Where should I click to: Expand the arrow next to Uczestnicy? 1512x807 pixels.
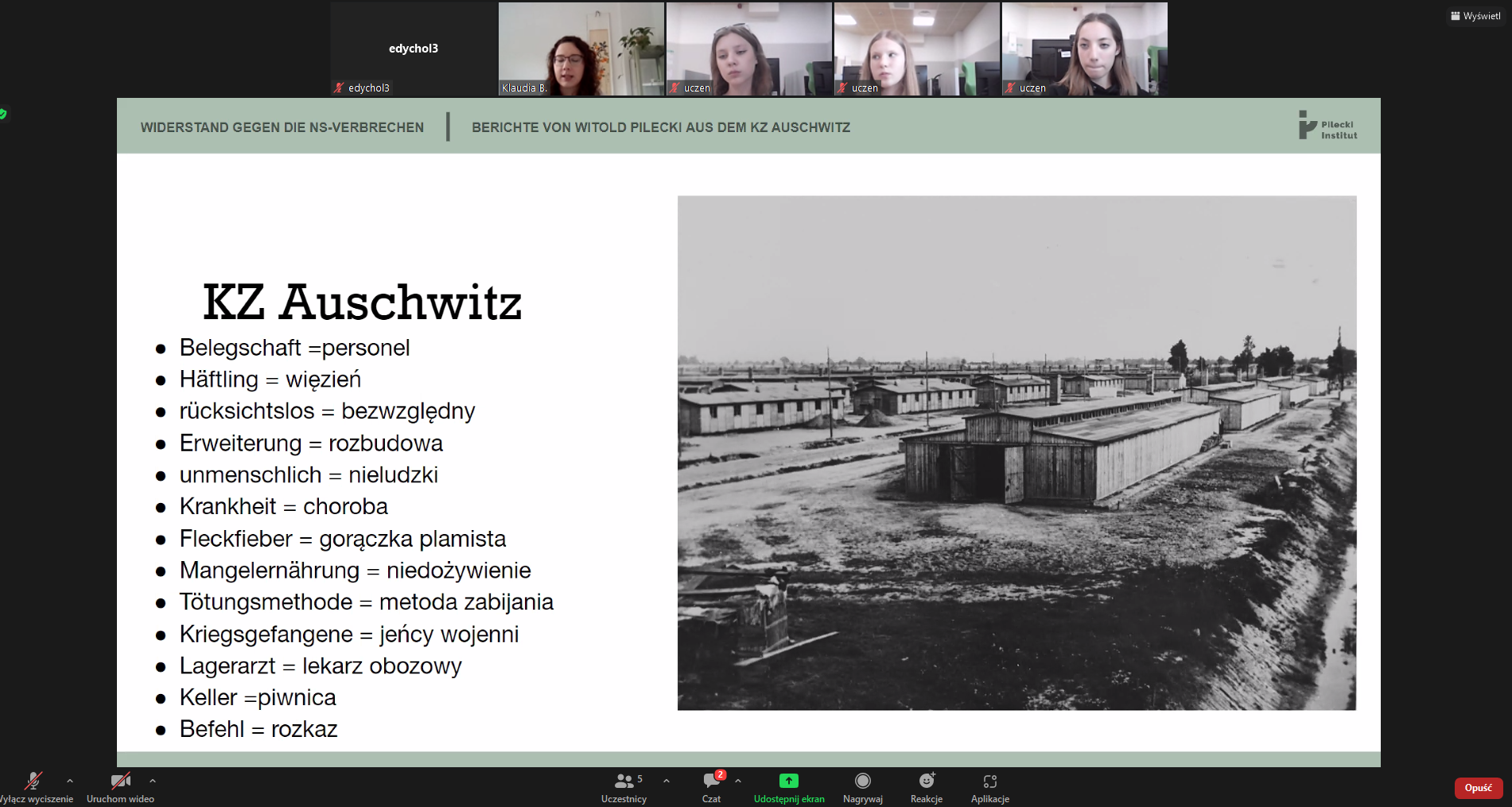tap(667, 781)
